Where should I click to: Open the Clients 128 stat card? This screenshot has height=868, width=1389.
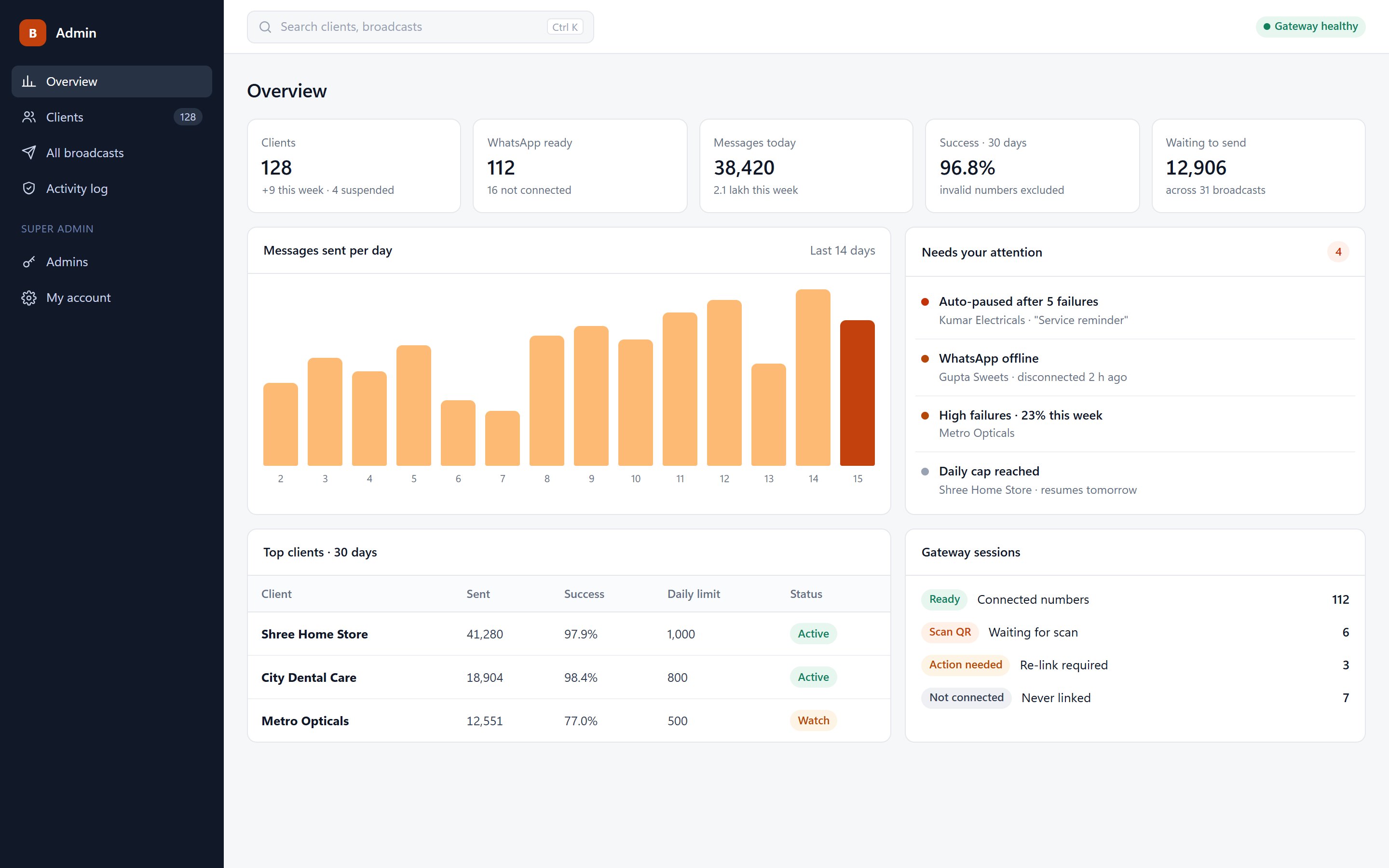pyautogui.click(x=354, y=166)
